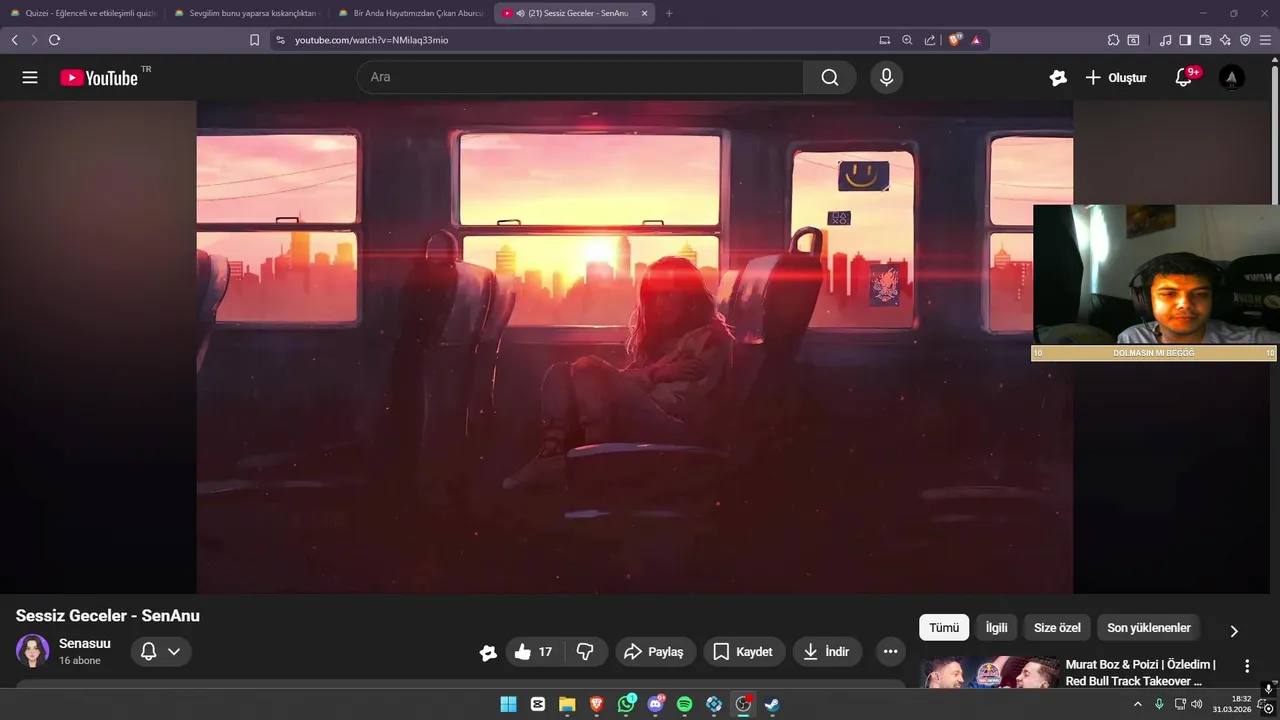Screen dimensions: 1280x720
Task: Open Spotify from the taskbar
Action: (685, 704)
